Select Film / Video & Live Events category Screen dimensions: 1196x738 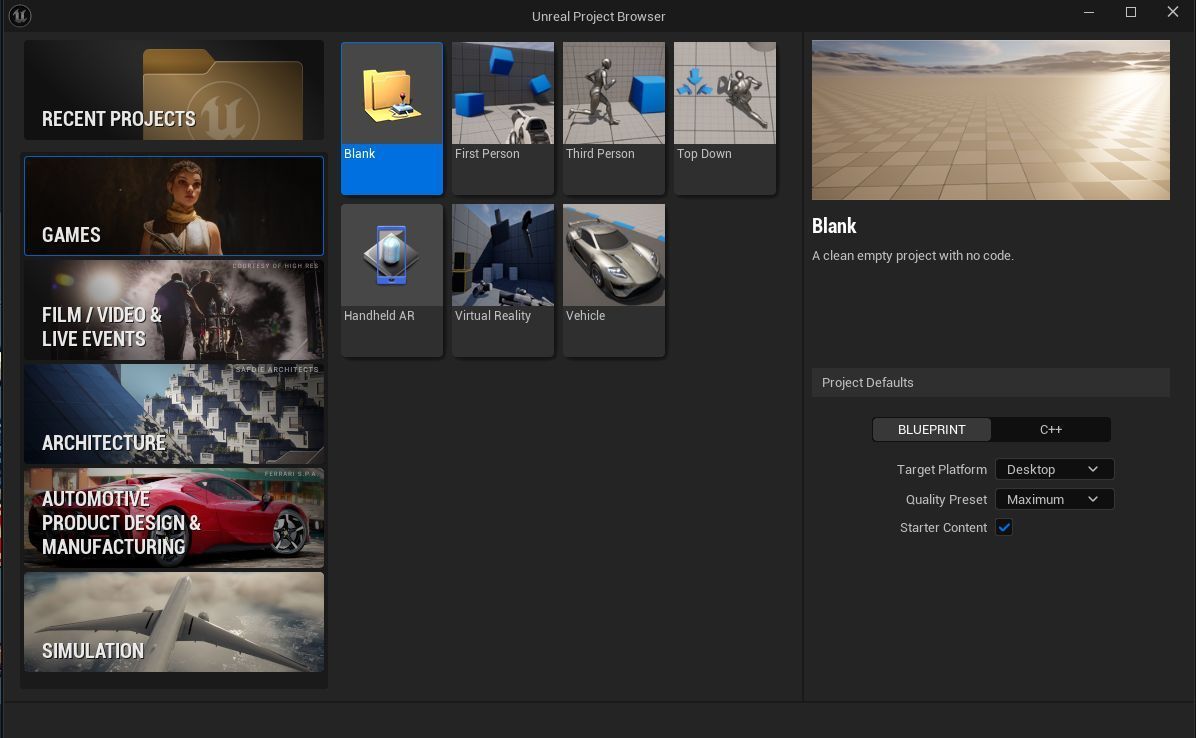pyautogui.click(x=174, y=310)
